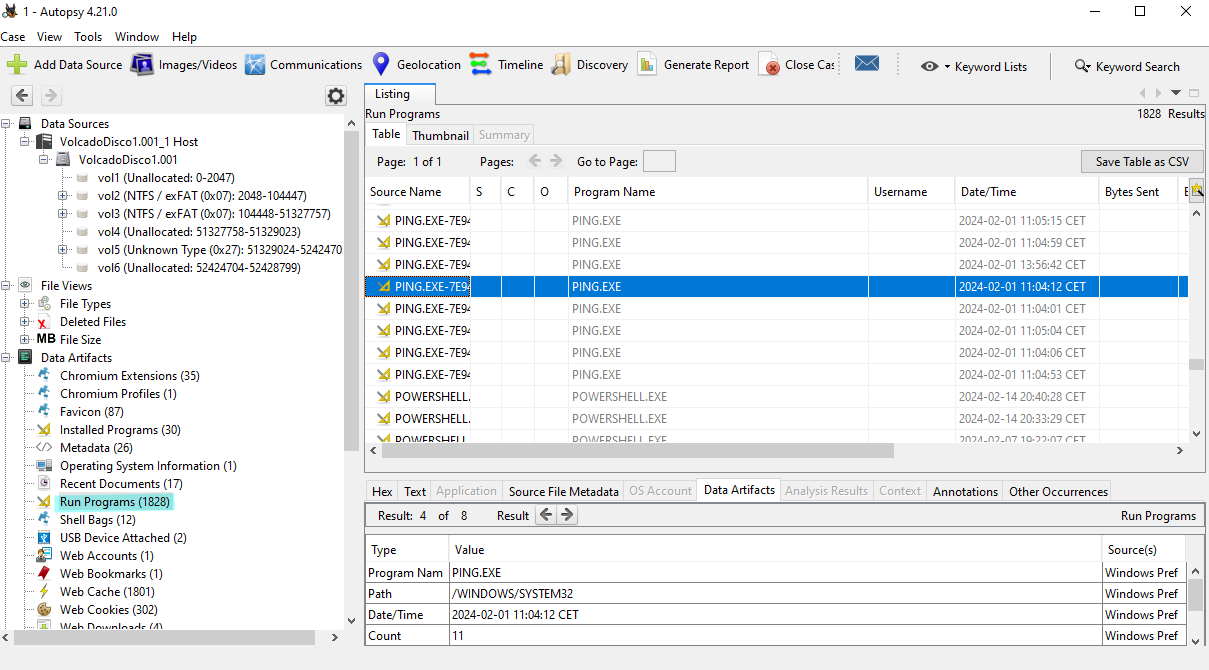Select Web Cookies in the tree
This screenshot has width=1209, height=670.
click(x=94, y=610)
